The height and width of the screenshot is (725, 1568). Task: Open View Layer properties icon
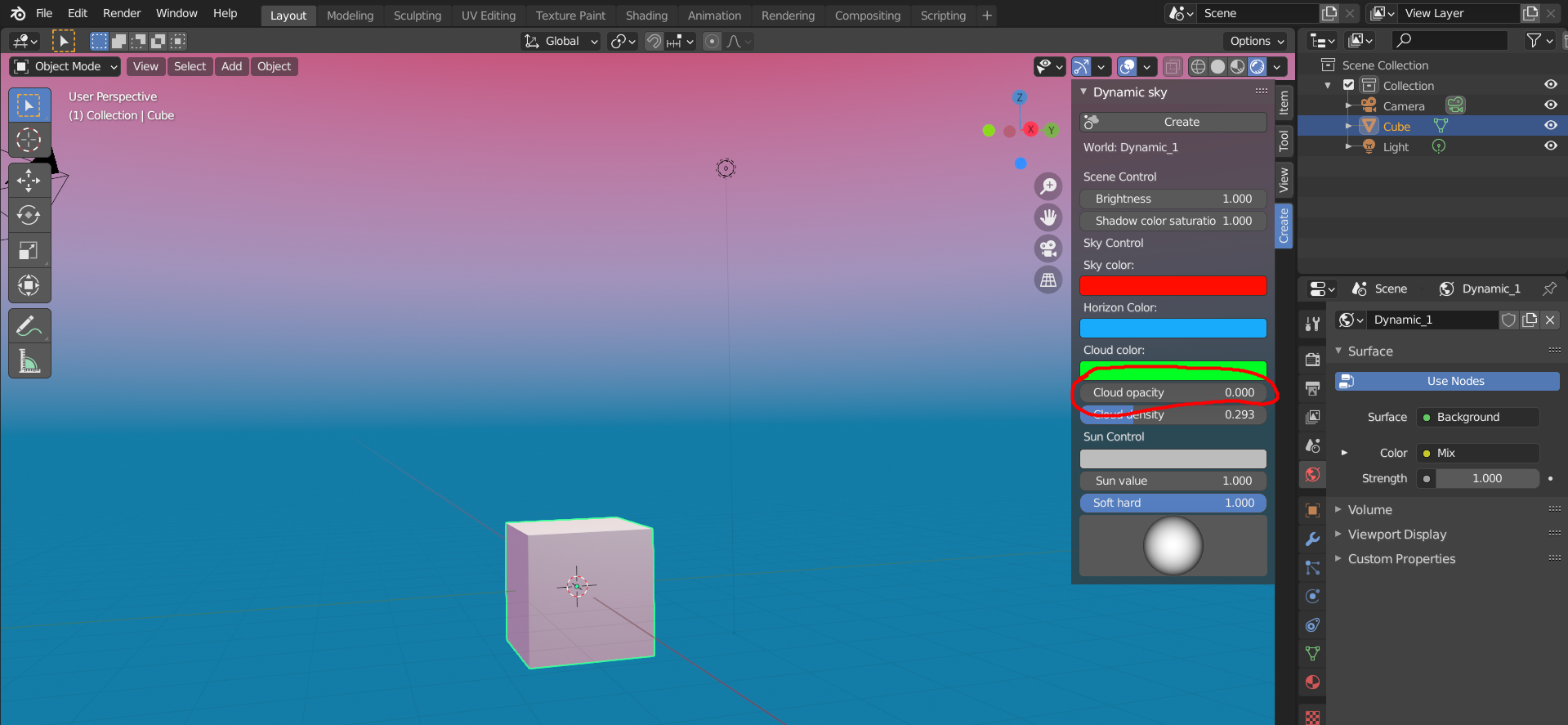1312,417
